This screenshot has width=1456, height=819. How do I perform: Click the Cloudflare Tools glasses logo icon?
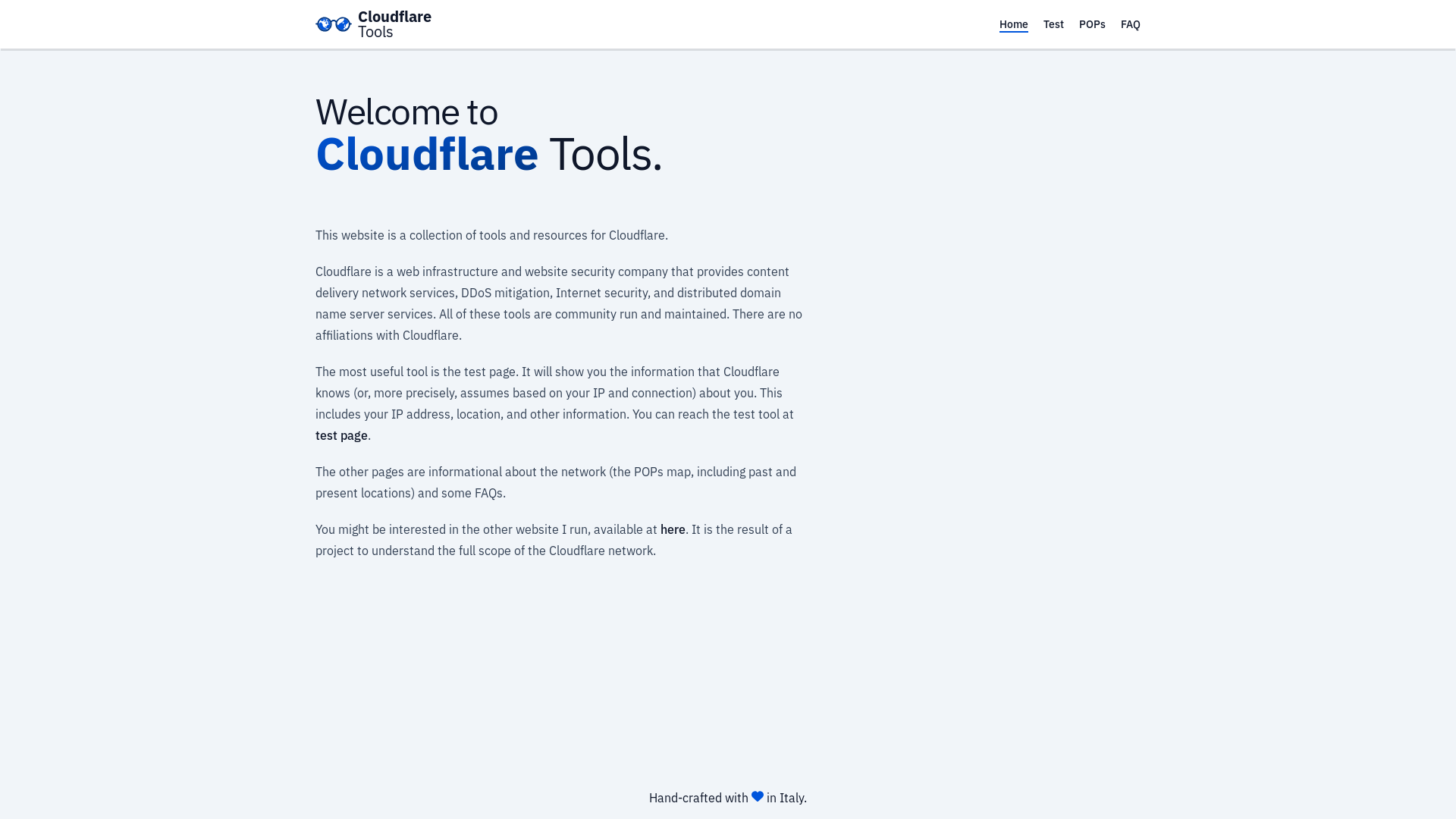(334, 24)
